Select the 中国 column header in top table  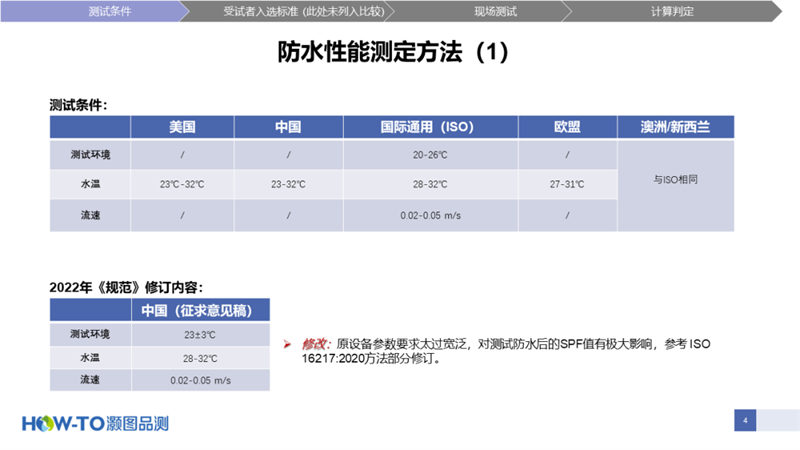(x=288, y=128)
